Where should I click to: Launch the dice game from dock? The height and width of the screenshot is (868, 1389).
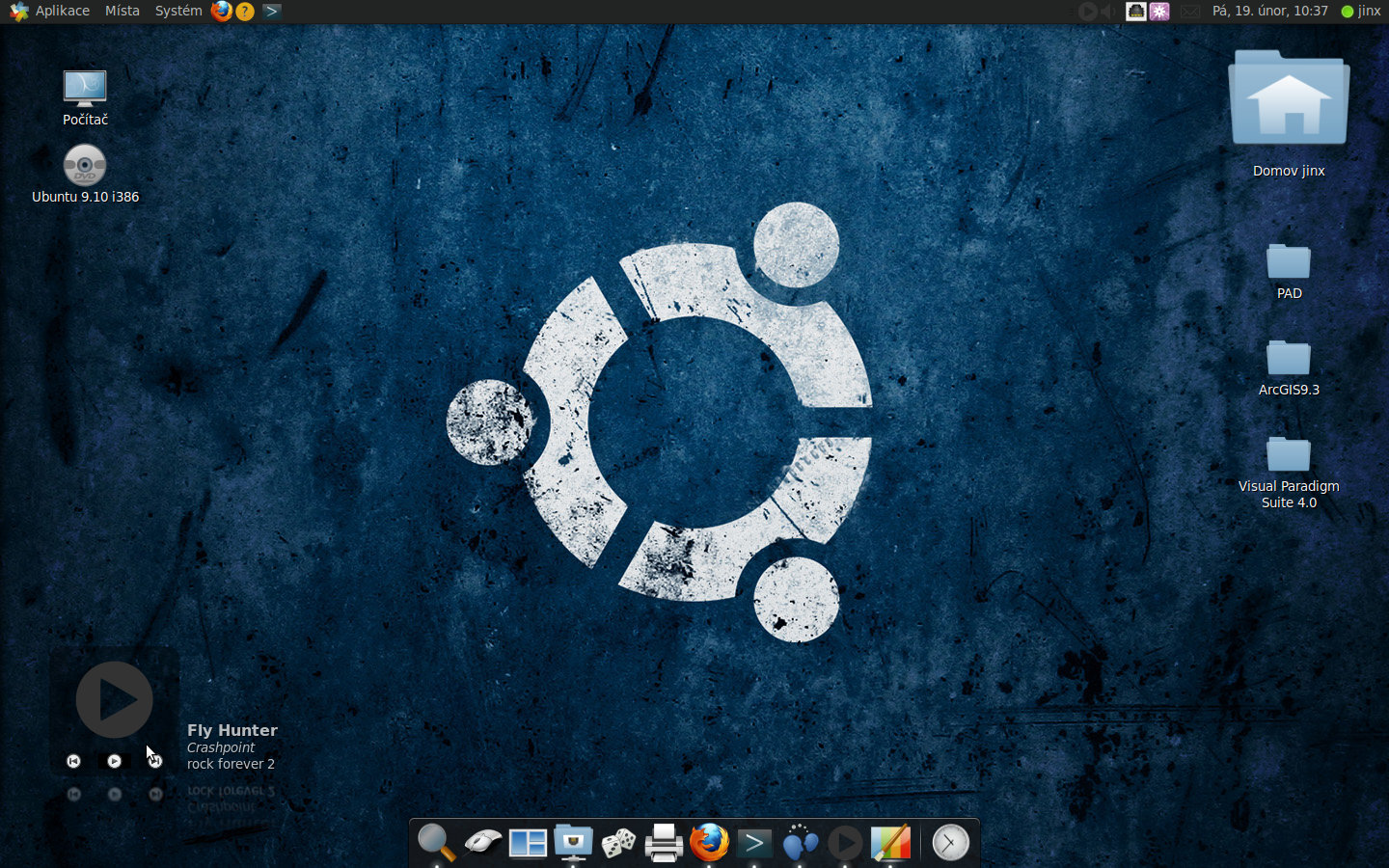click(x=618, y=843)
